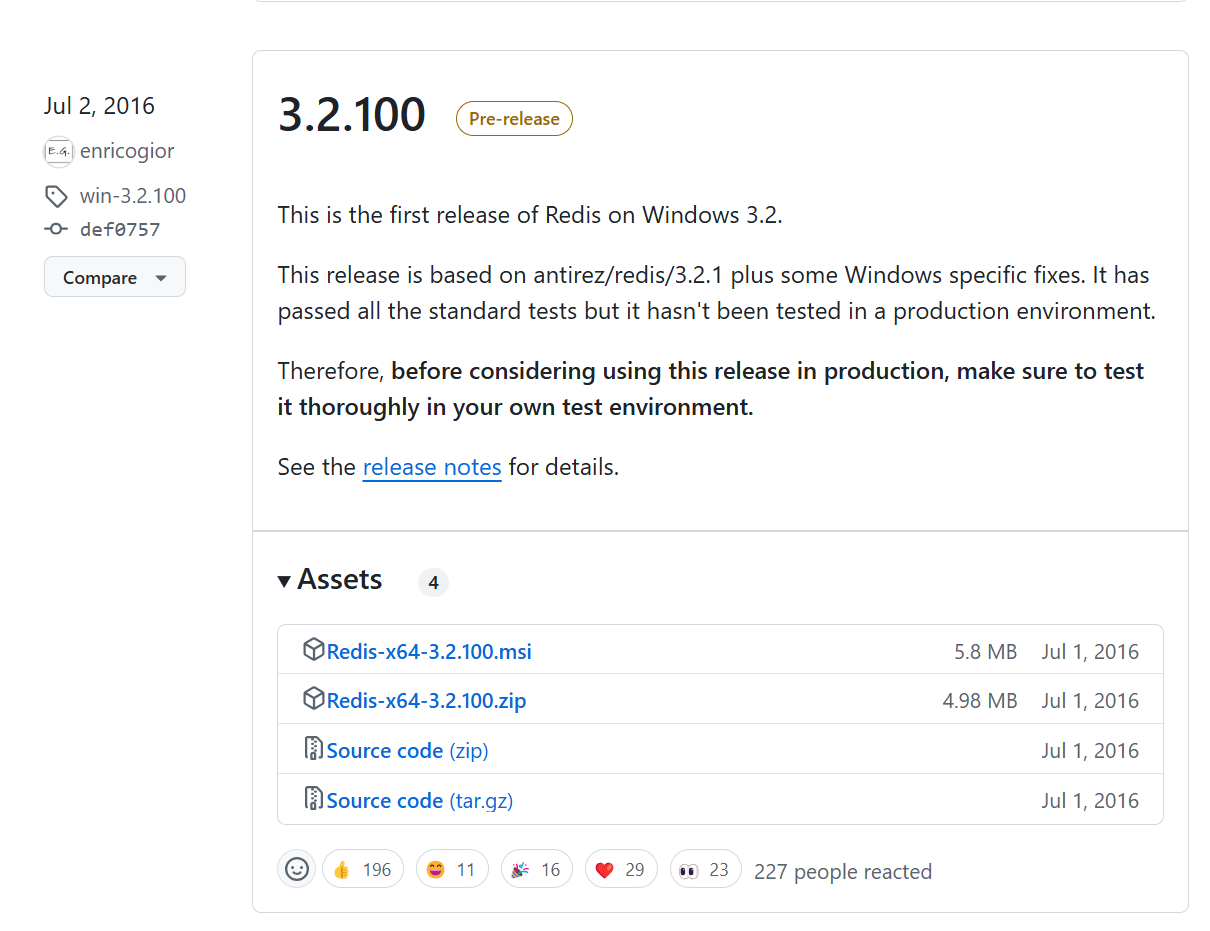The width and height of the screenshot is (1210, 931).
Task: Click the package icon beside Redis-x64-3.2.100.zip
Action: tap(313, 700)
